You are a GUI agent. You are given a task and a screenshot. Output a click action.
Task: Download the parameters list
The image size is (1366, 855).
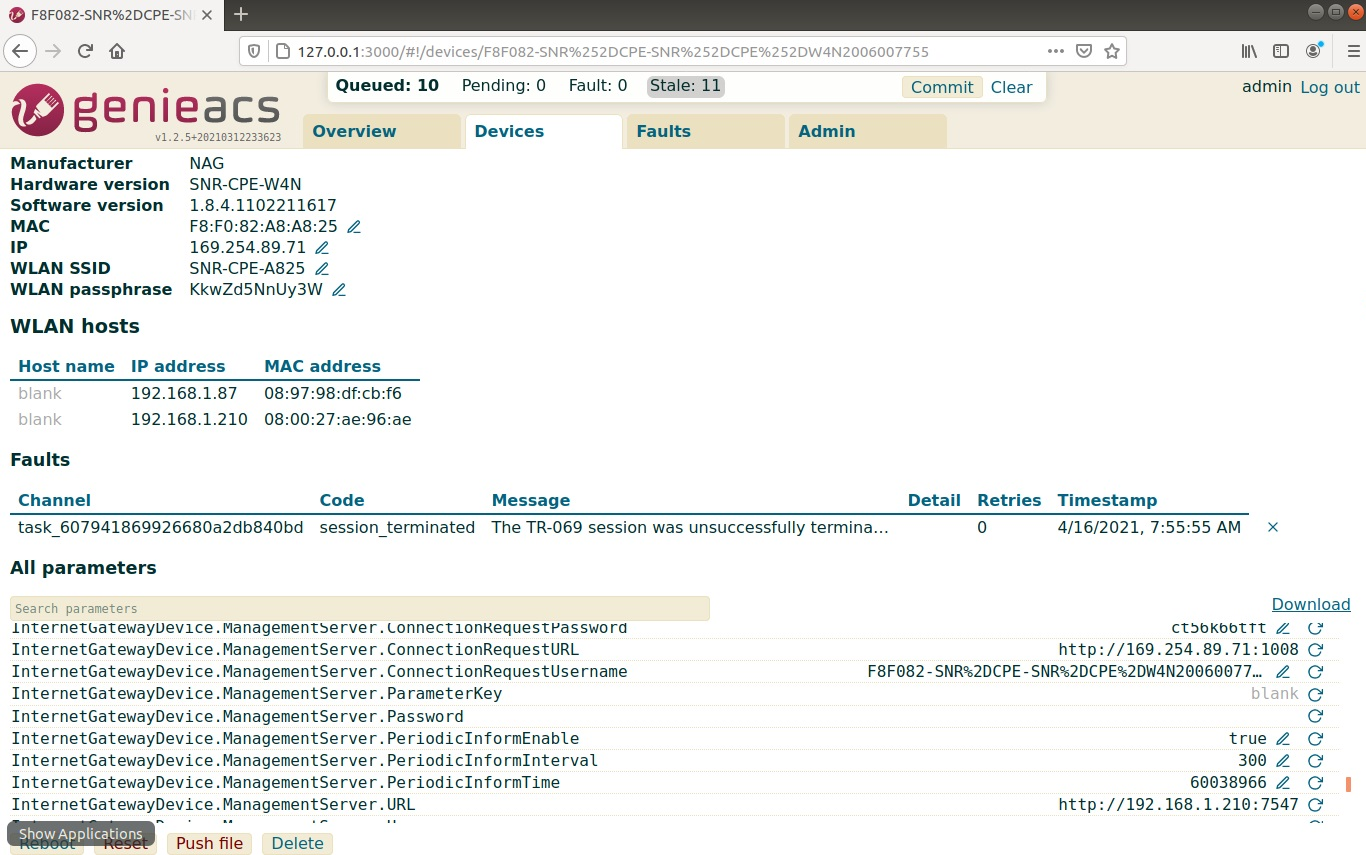pyautogui.click(x=1311, y=605)
